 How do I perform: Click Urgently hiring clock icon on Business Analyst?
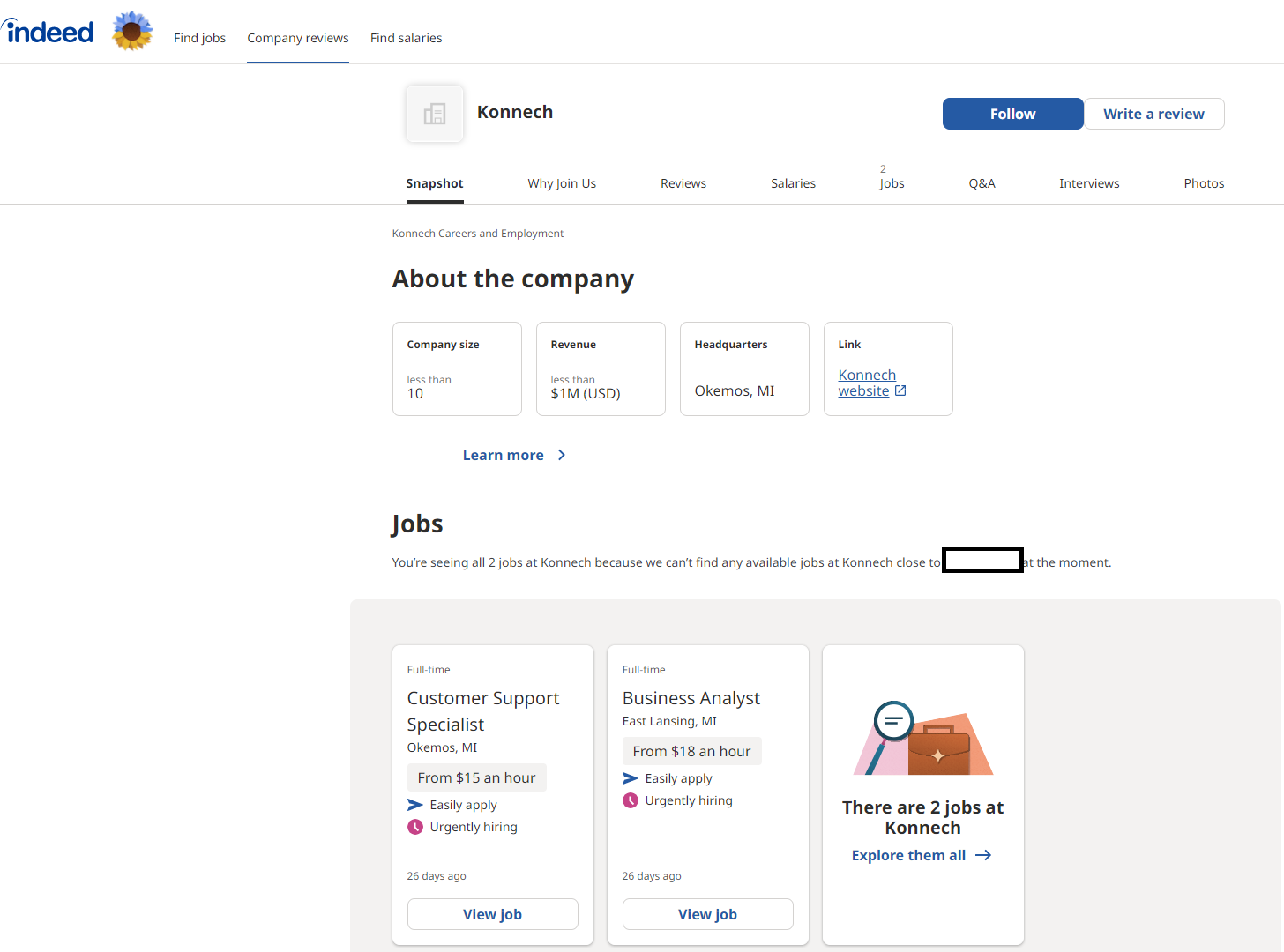631,800
